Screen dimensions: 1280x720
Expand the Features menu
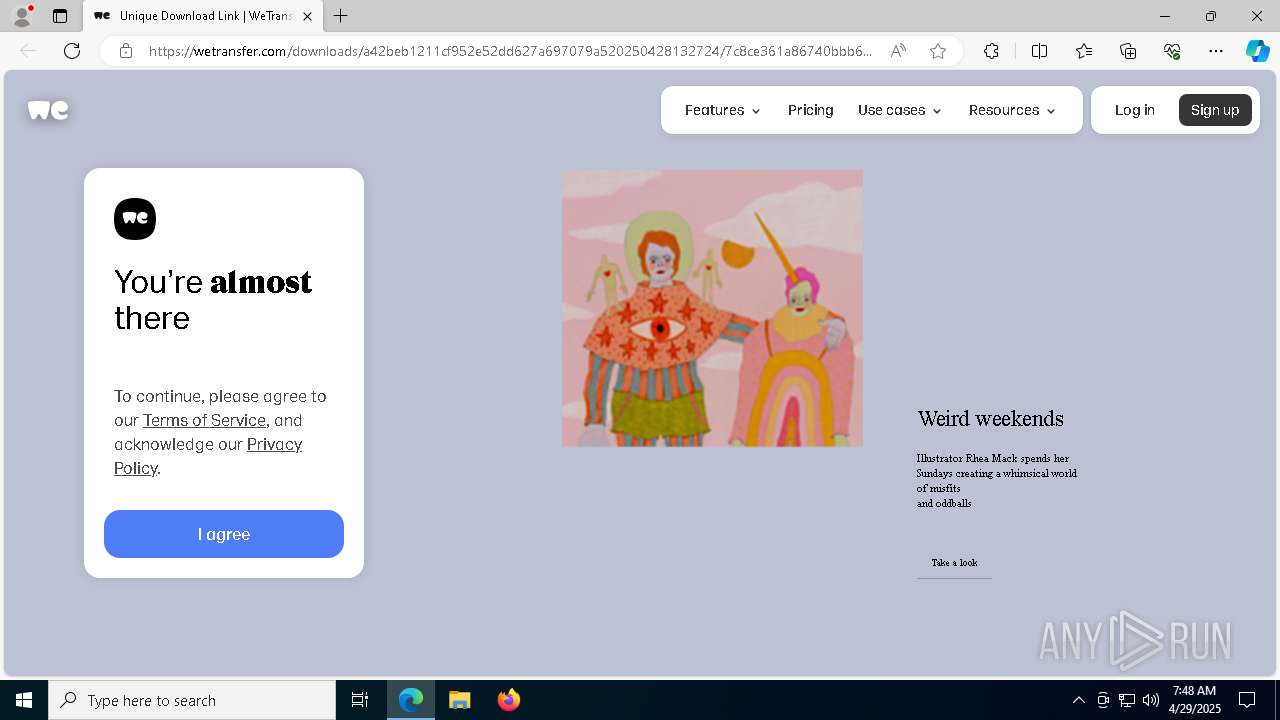coord(723,110)
